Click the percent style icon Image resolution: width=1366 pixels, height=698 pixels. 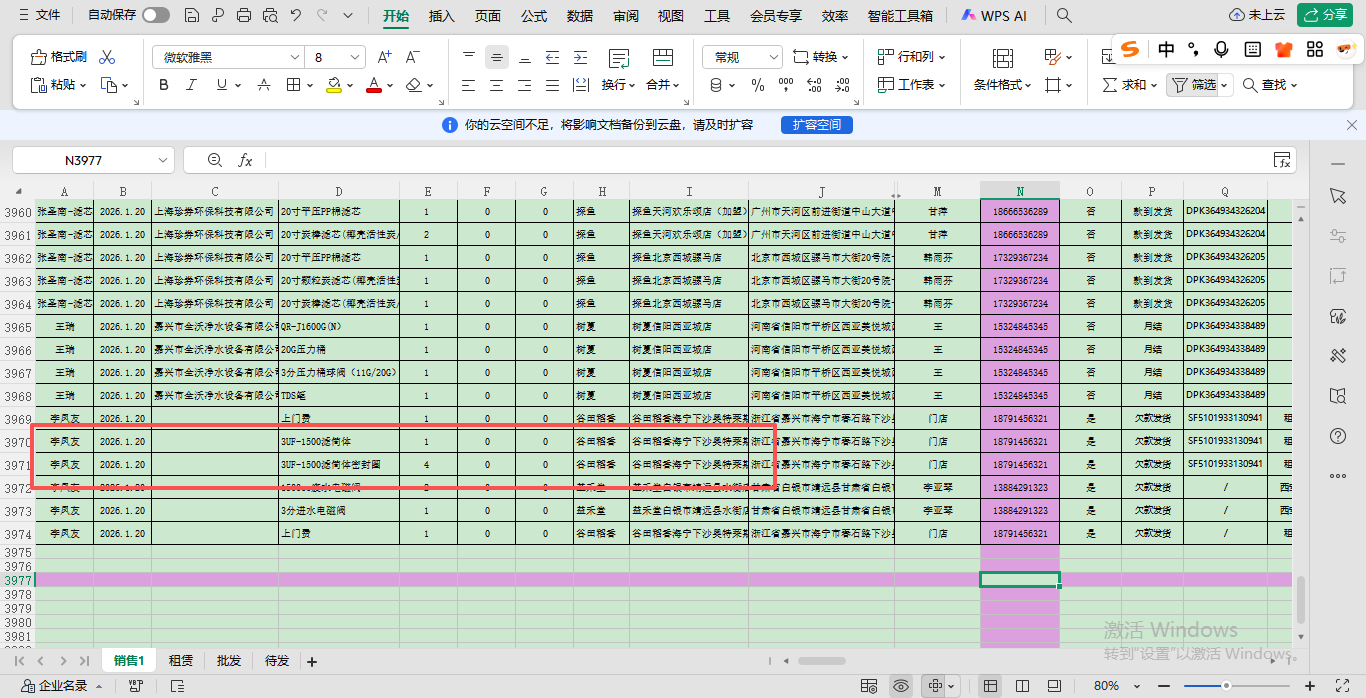point(757,85)
